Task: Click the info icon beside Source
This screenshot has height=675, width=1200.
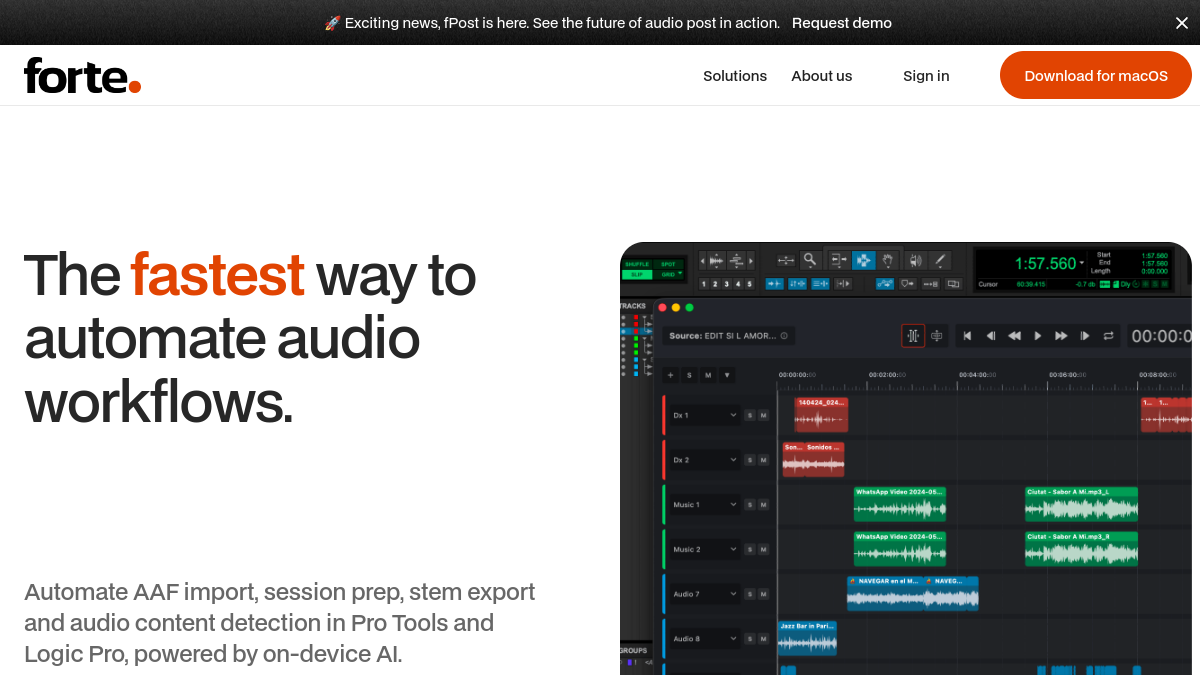Action: coord(784,336)
